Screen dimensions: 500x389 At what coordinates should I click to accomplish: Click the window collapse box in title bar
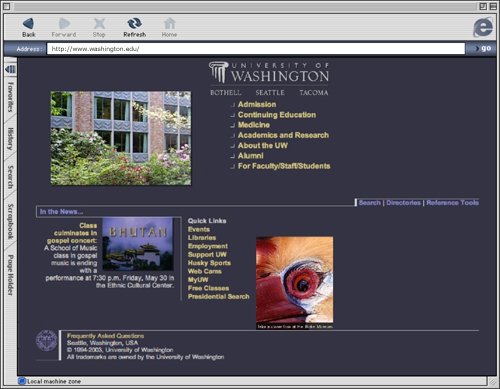(493, 6)
